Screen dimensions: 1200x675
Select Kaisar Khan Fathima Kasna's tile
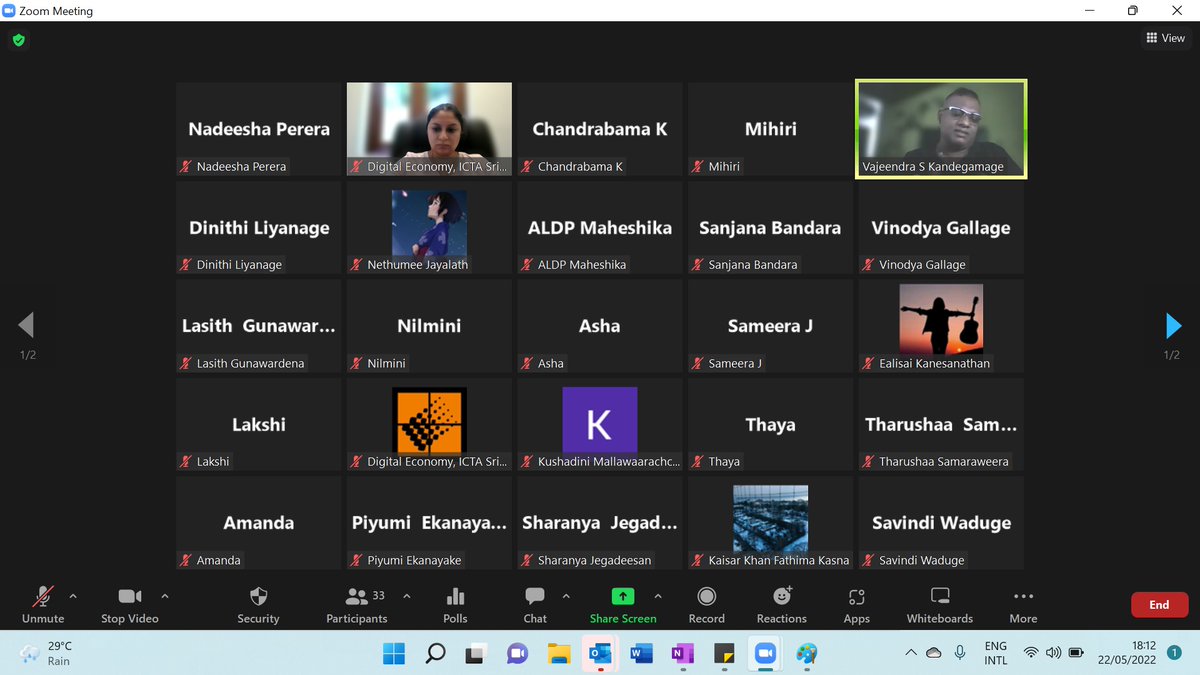tap(770, 523)
